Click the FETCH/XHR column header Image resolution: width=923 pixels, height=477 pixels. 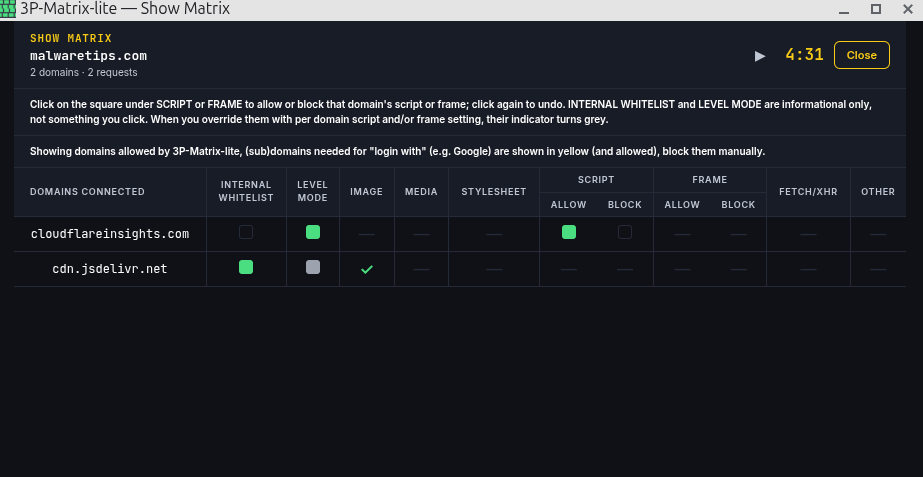[x=808, y=192]
